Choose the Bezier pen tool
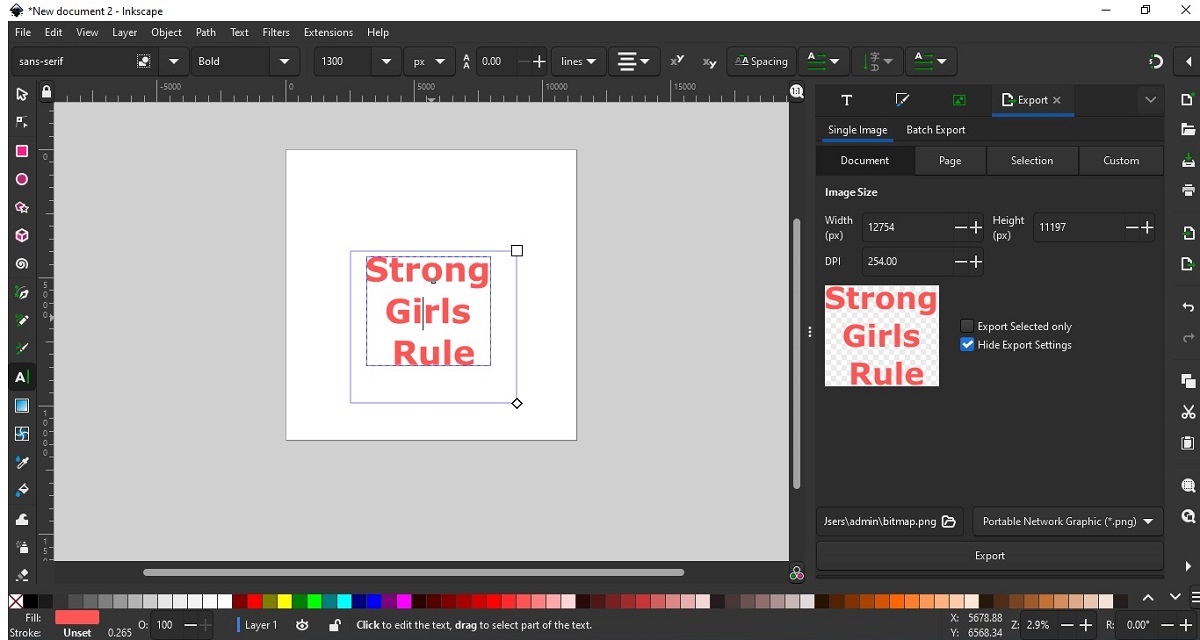Image resolution: width=1200 pixels, height=640 pixels. [22, 293]
